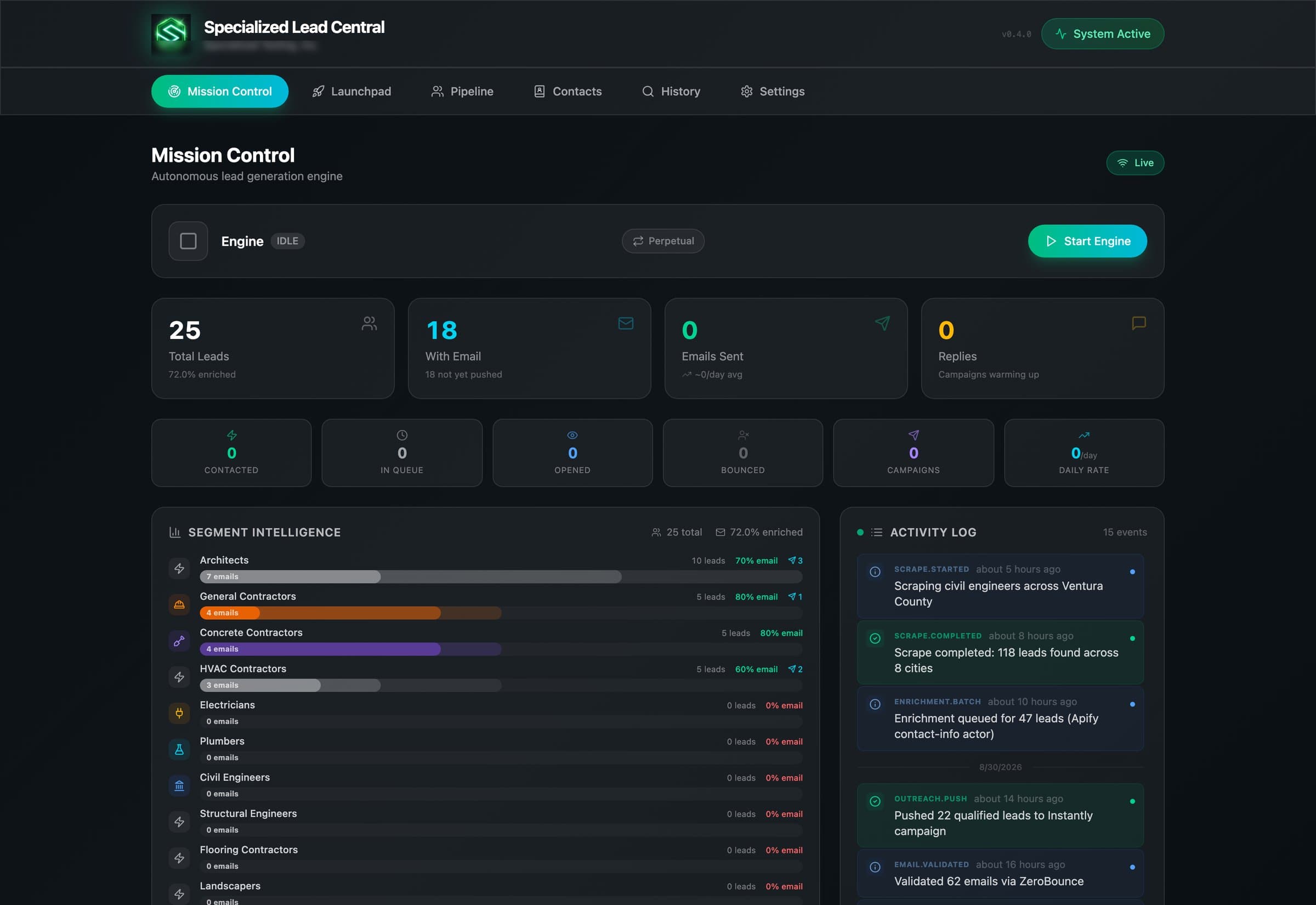This screenshot has width=1316, height=905.
Task: Click the Daily Rate trend icon
Action: coord(1084,435)
